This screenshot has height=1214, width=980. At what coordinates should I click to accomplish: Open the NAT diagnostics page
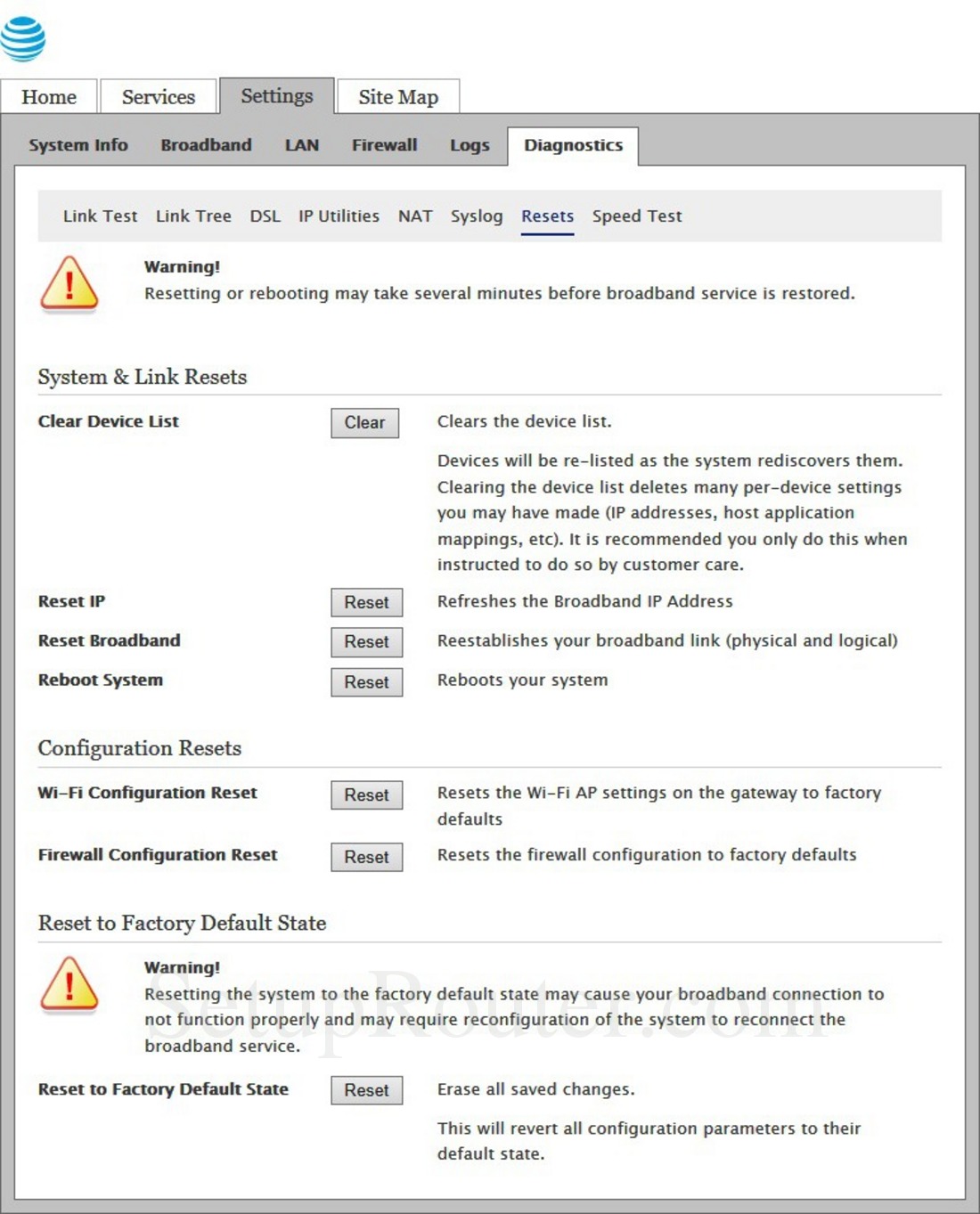[x=415, y=216]
